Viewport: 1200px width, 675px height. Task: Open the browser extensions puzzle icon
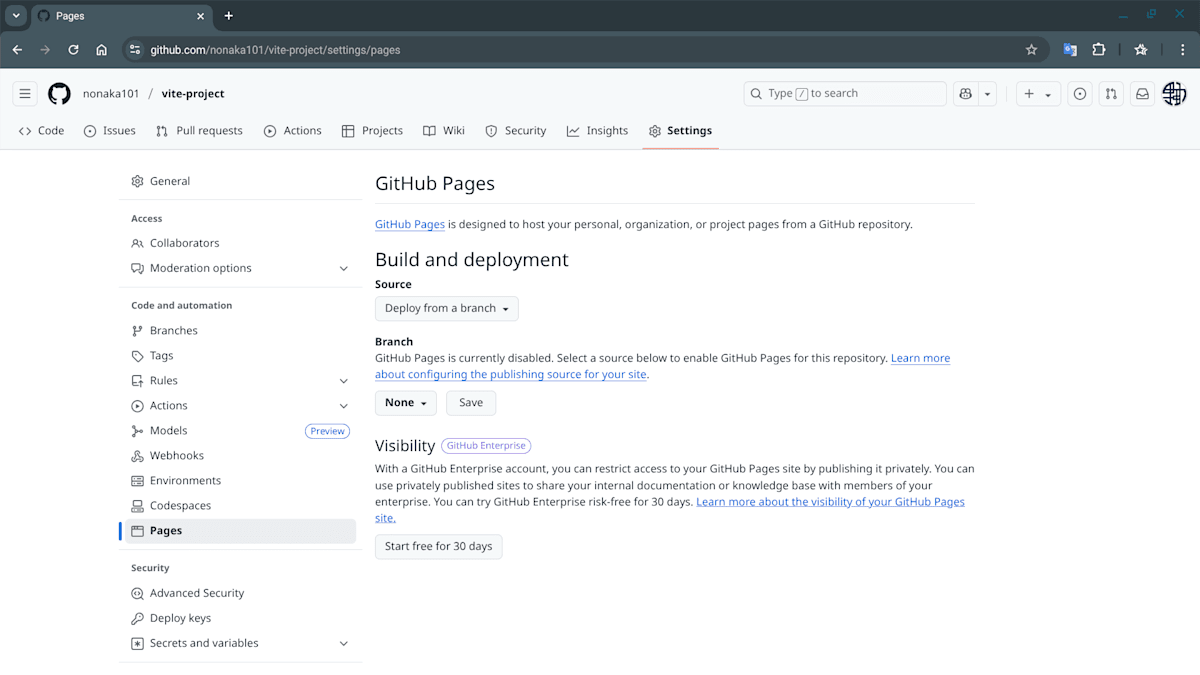pos(1098,50)
